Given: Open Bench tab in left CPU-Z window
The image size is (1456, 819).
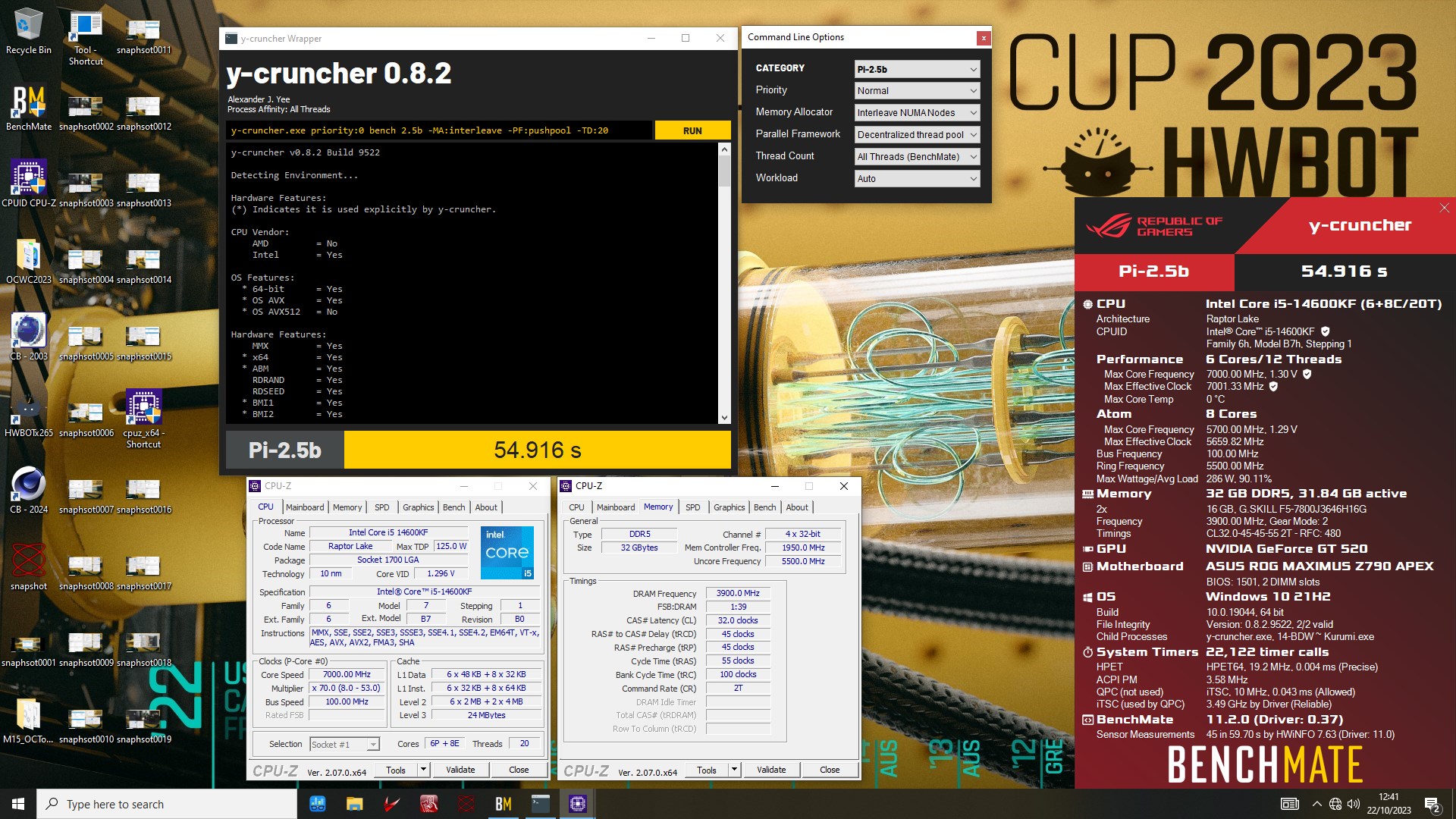Looking at the screenshot, I should click(x=454, y=507).
